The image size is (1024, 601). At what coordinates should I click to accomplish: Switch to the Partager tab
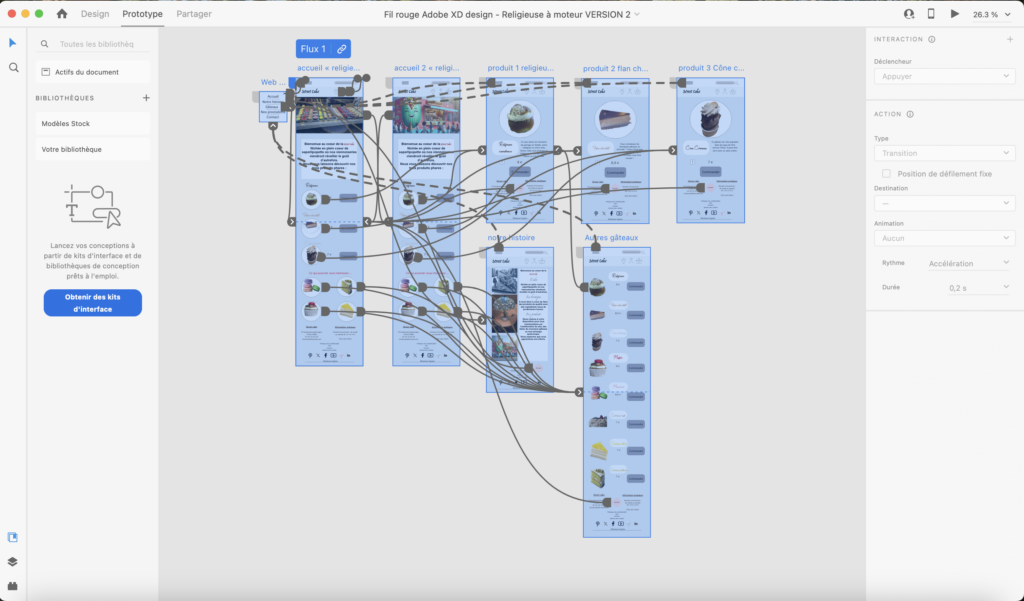pyautogui.click(x=193, y=14)
